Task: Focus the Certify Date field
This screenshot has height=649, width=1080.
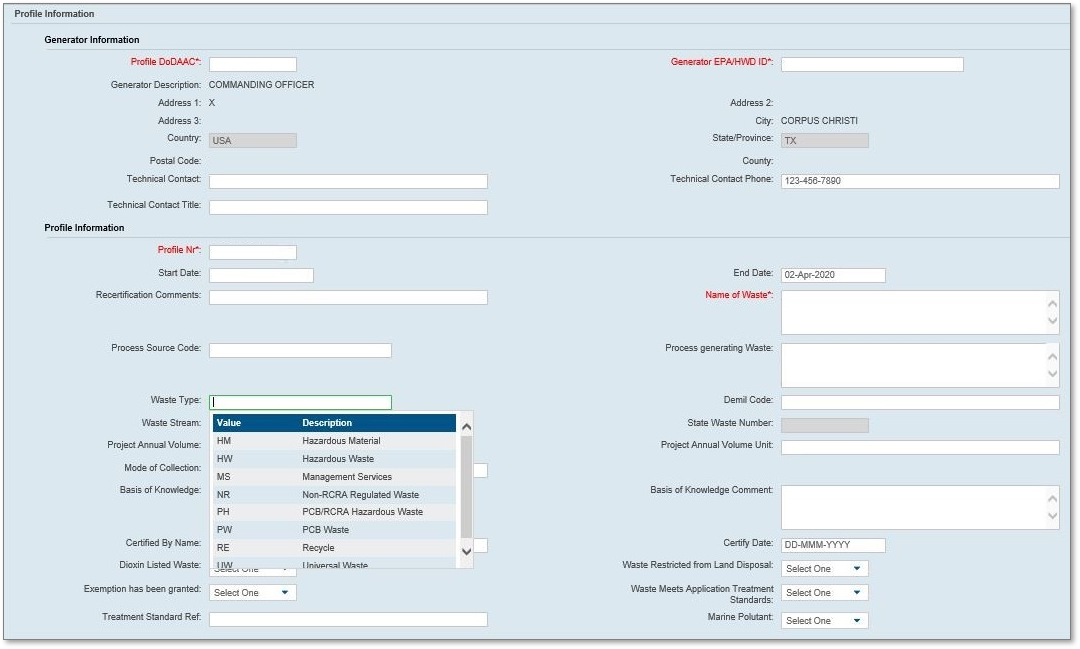Action: pyautogui.click(x=832, y=546)
